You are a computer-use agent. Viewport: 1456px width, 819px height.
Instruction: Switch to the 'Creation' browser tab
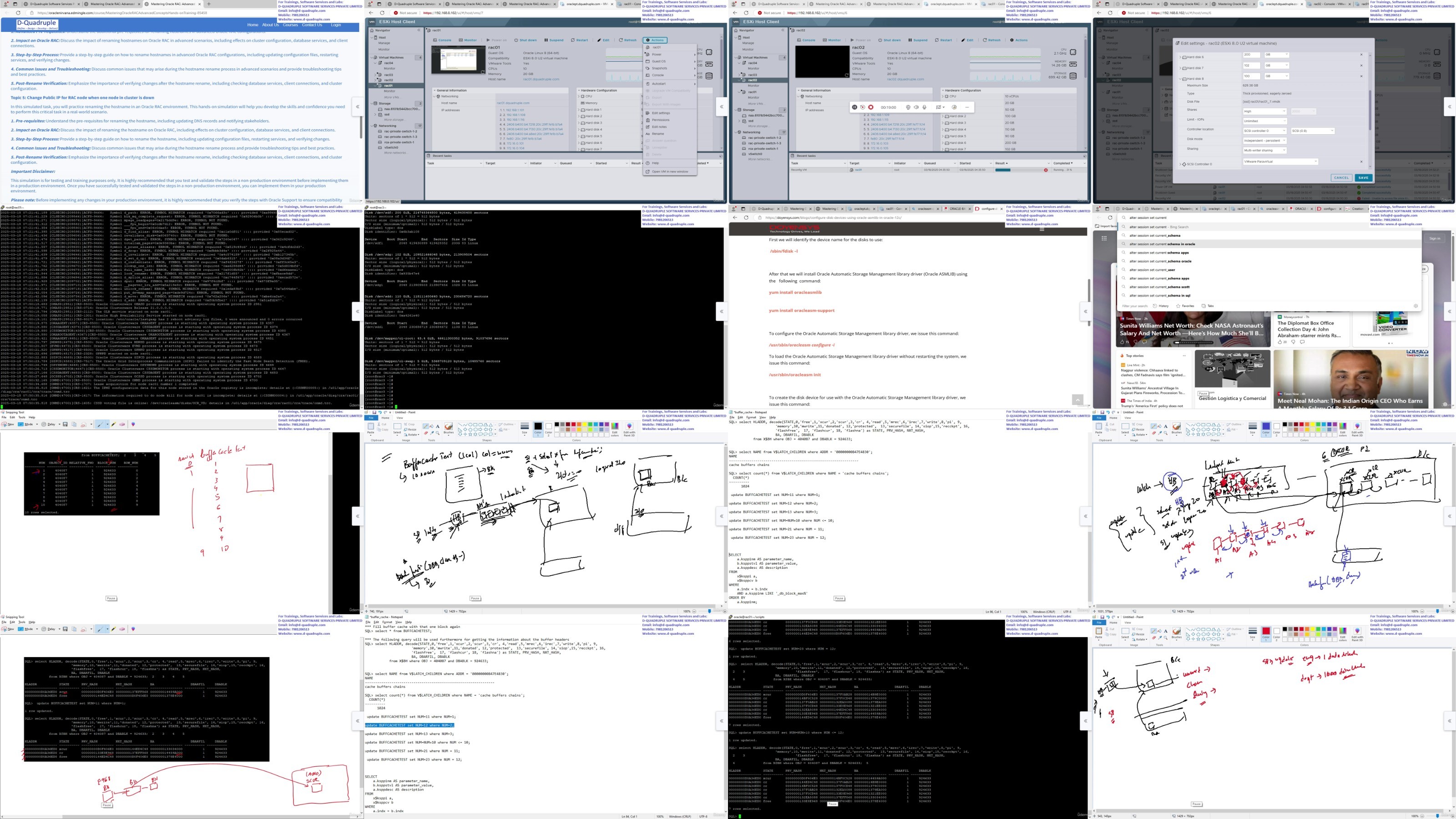(x=1356, y=208)
